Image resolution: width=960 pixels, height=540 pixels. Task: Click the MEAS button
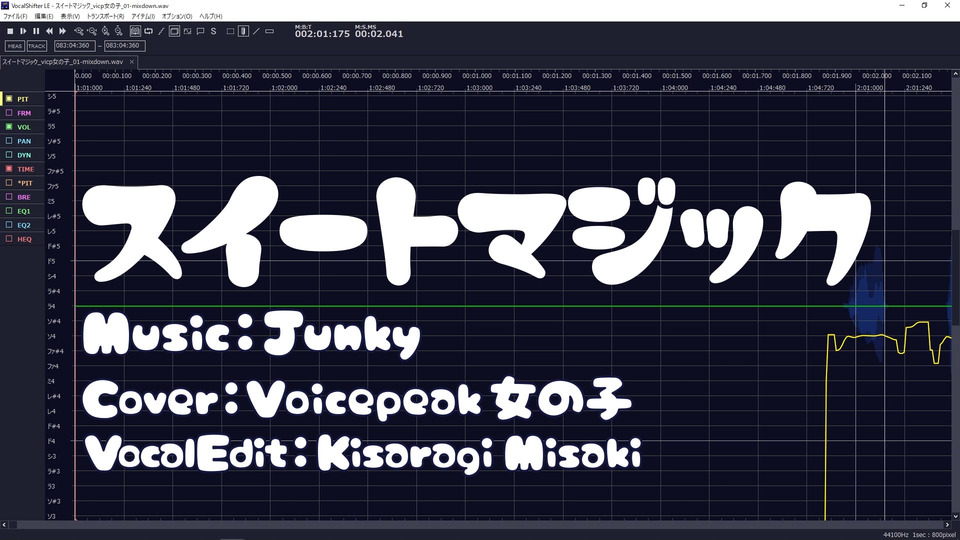(15, 46)
